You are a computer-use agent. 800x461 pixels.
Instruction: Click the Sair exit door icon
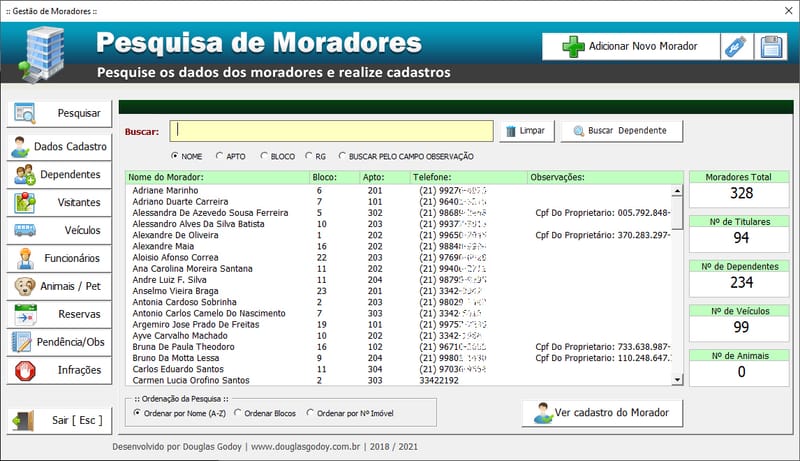coord(23,421)
